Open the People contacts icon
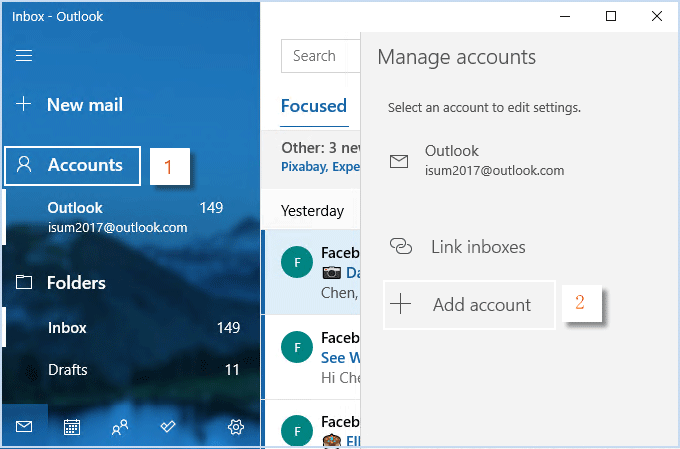The width and height of the screenshot is (680, 449). click(120, 427)
